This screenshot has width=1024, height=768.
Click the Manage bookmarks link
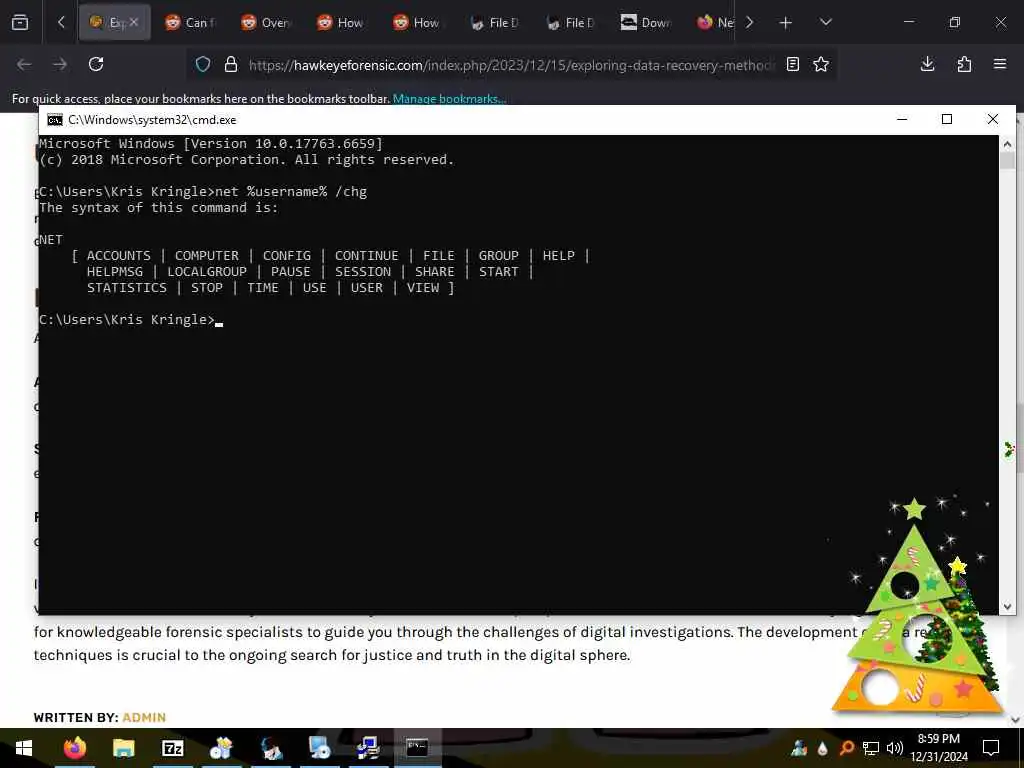pos(449,99)
